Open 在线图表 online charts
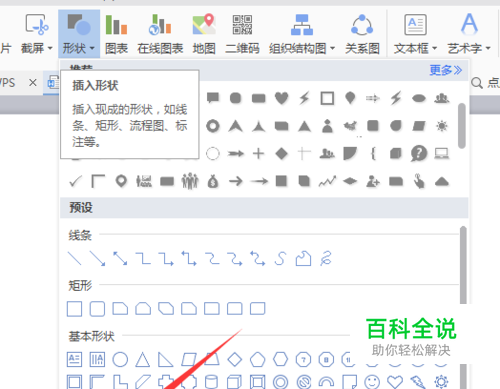 click(x=160, y=33)
